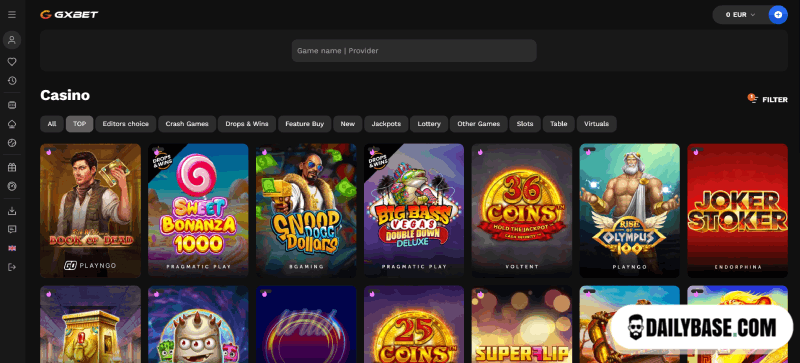
Task: Click the GXBET logo
Action: [69, 14]
